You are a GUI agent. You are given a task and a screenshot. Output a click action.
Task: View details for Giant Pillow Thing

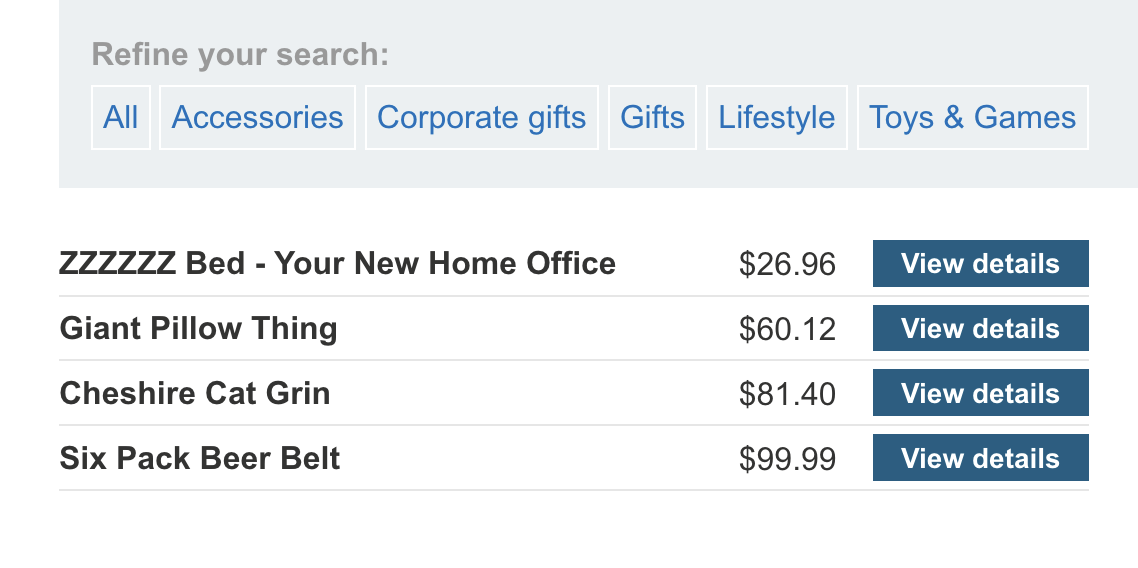(980, 329)
